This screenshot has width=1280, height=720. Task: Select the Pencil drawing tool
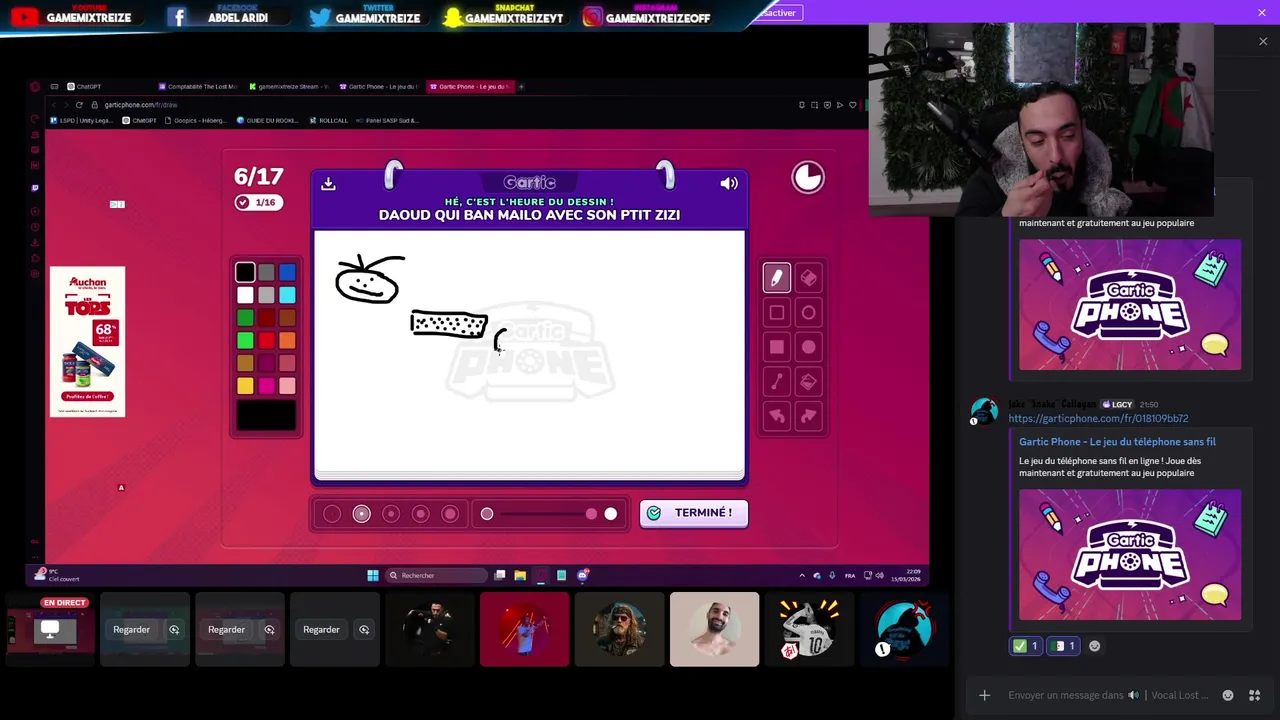pos(777,278)
